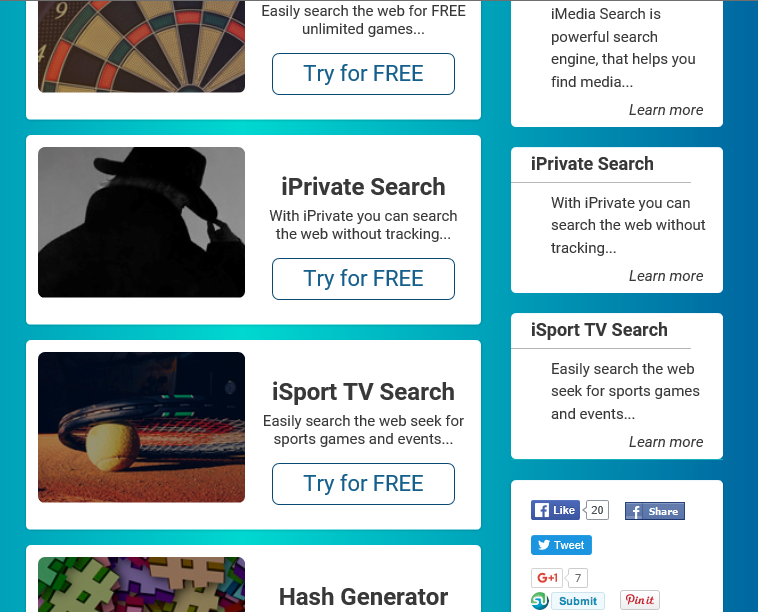Click the Facebook Like button
The image size is (758, 612).
(x=555, y=510)
